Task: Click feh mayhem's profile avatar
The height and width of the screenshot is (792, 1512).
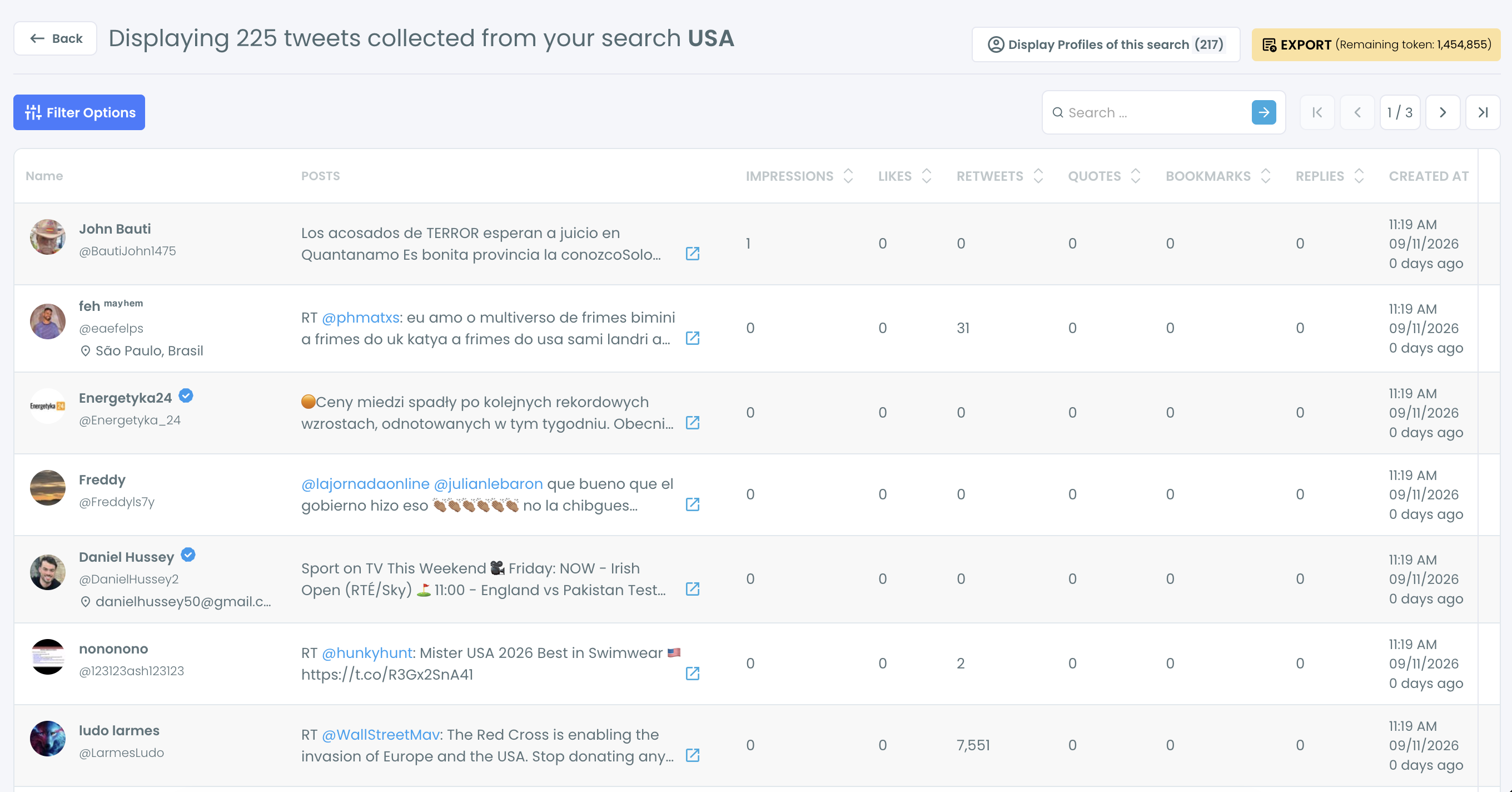Action: point(48,321)
